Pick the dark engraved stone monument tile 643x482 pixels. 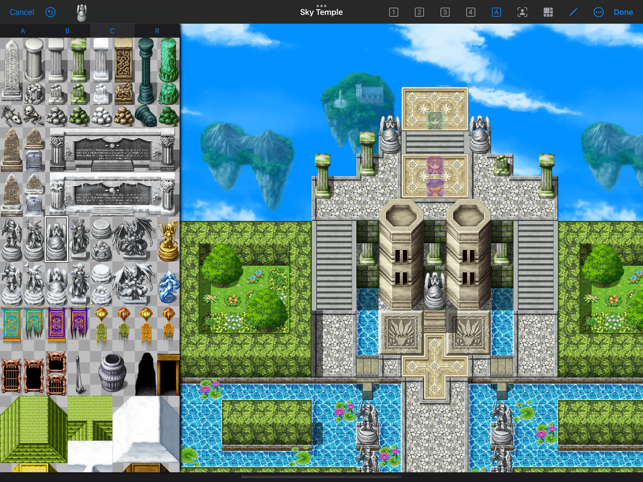[x=112, y=149]
